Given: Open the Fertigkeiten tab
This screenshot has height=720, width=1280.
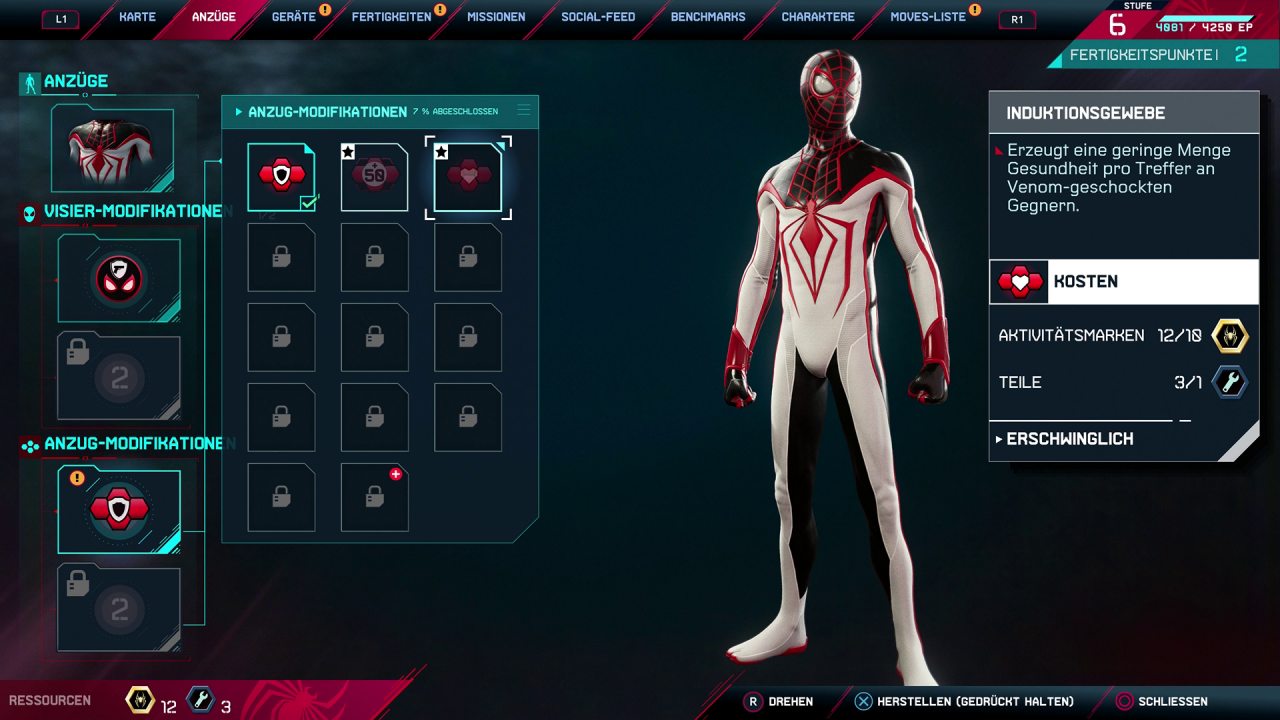Looking at the screenshot, I should 391,17.
